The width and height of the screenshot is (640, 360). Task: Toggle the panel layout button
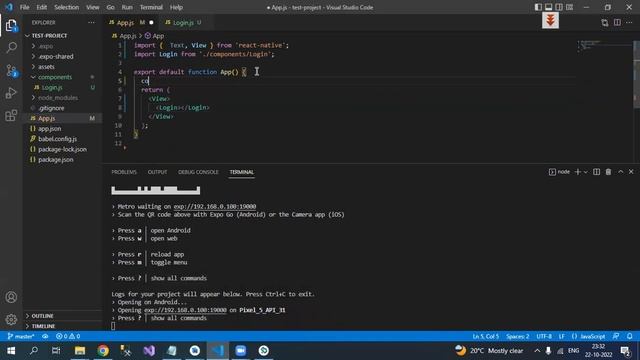[x=549, y=7]
